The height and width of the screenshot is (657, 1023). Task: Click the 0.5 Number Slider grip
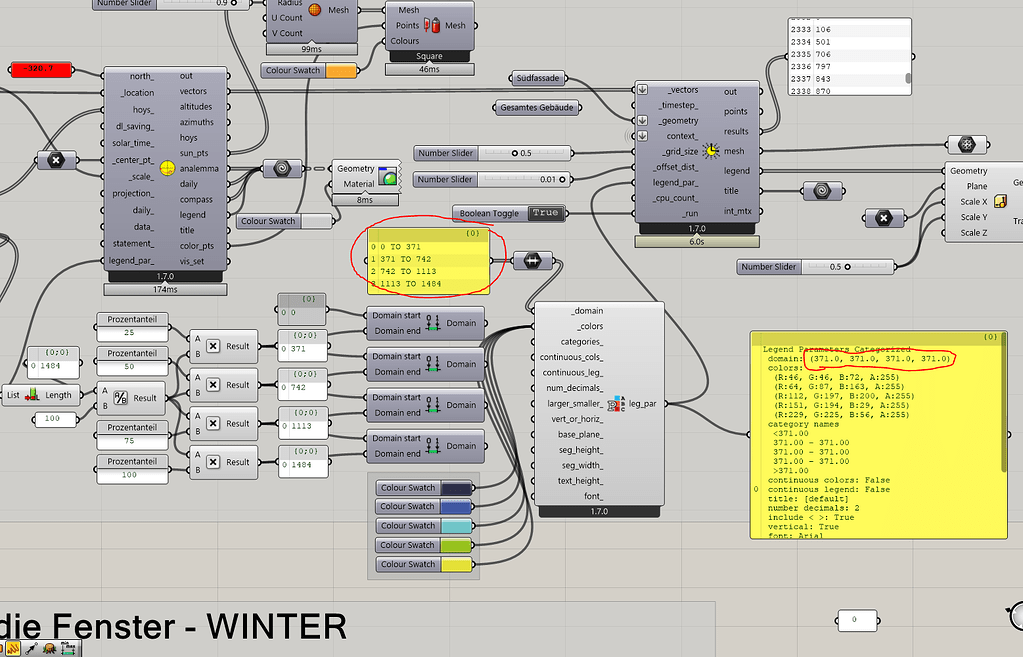515,153
